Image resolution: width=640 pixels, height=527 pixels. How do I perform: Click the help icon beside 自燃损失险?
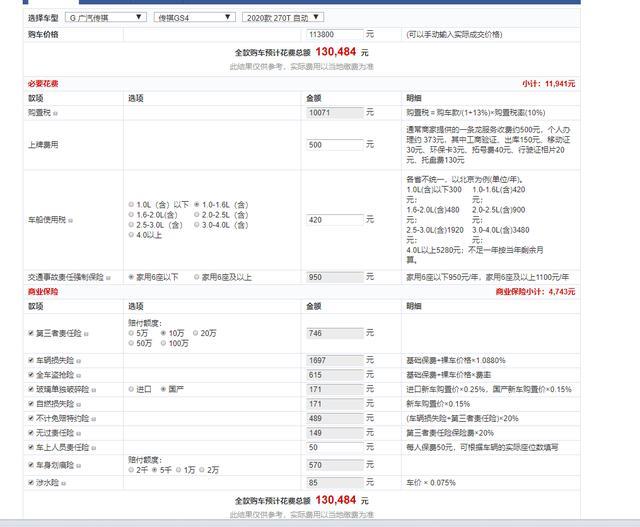pyautogui.click(x=78, y=405)
